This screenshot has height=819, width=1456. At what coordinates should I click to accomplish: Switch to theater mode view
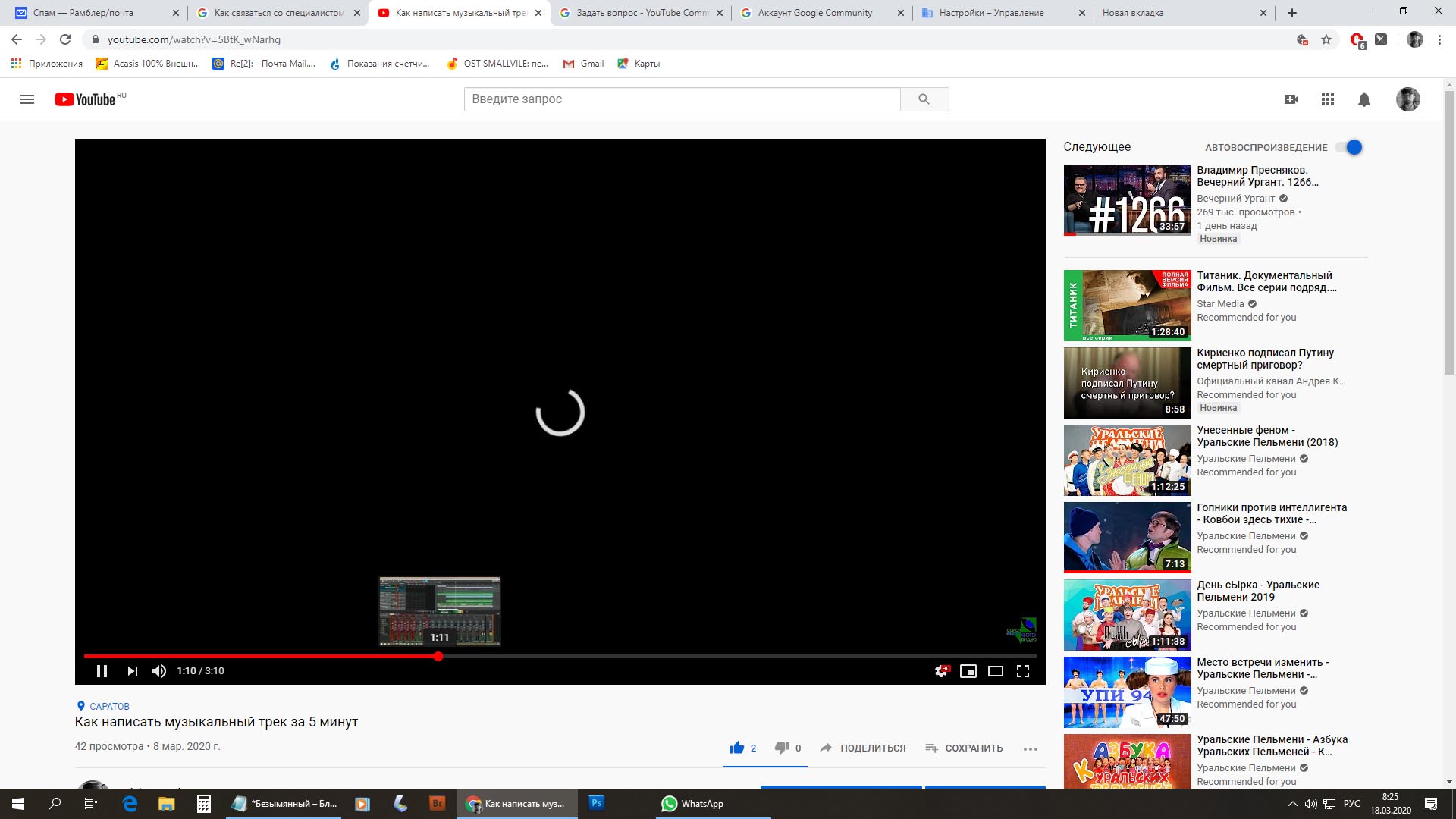point(996,671)
